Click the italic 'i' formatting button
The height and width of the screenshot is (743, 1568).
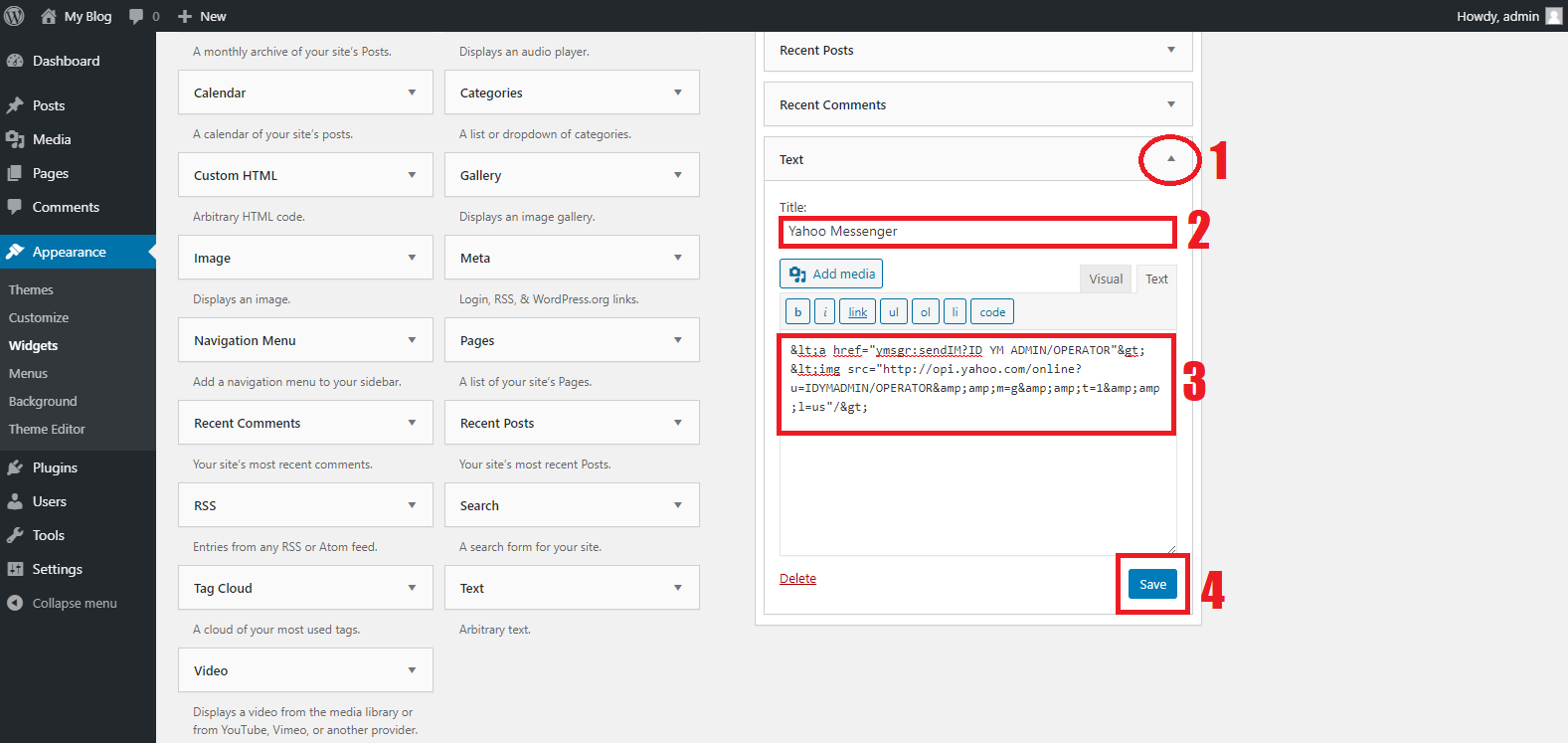[824, 312]
